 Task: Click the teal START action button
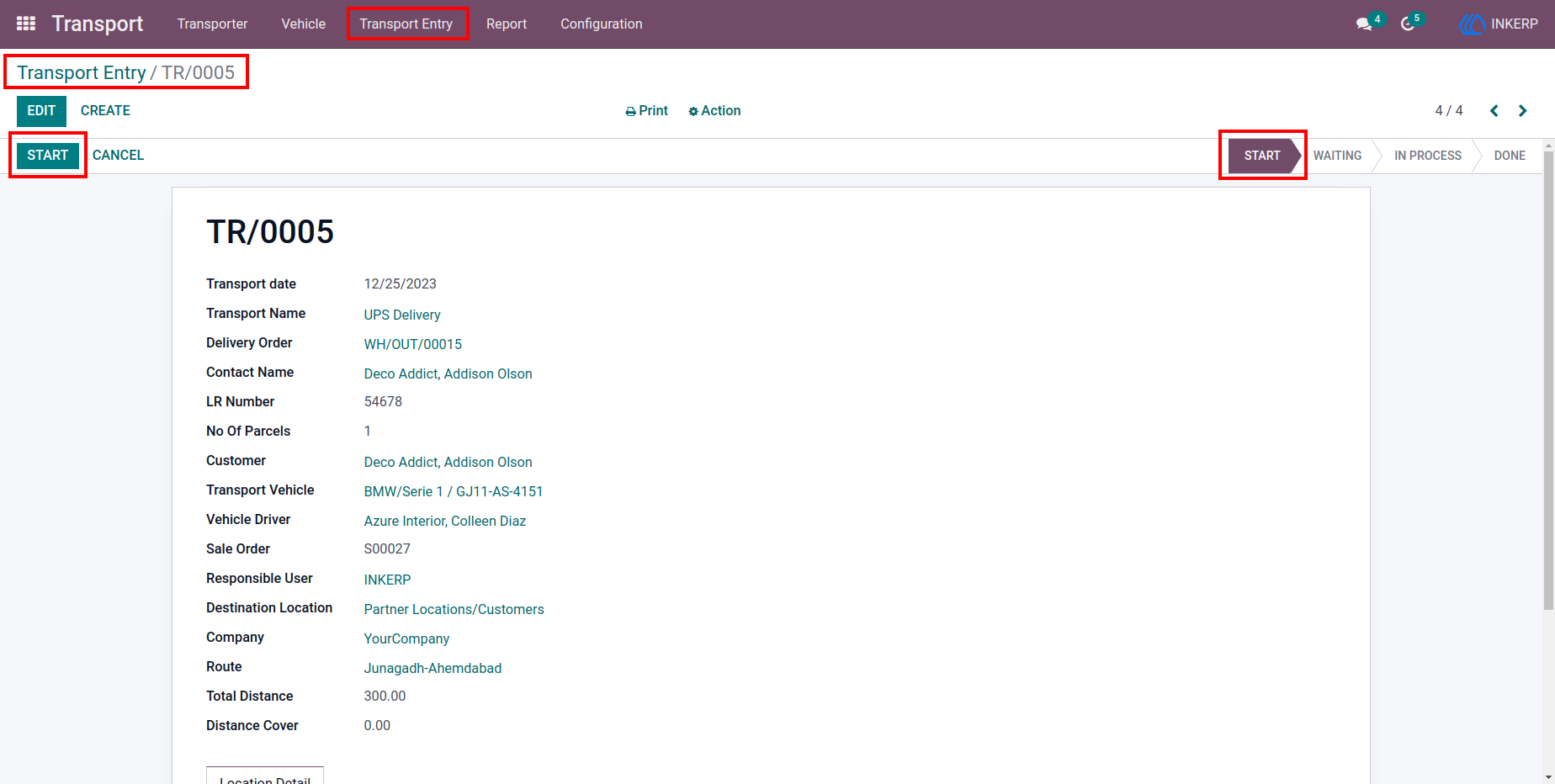click(48, 156)
